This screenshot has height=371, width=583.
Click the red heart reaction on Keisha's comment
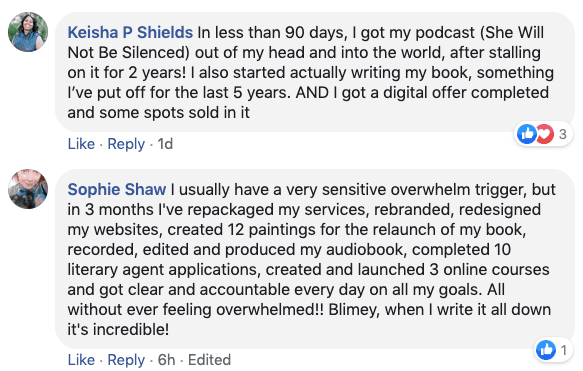pyautogui.click(x=545, y=133)
